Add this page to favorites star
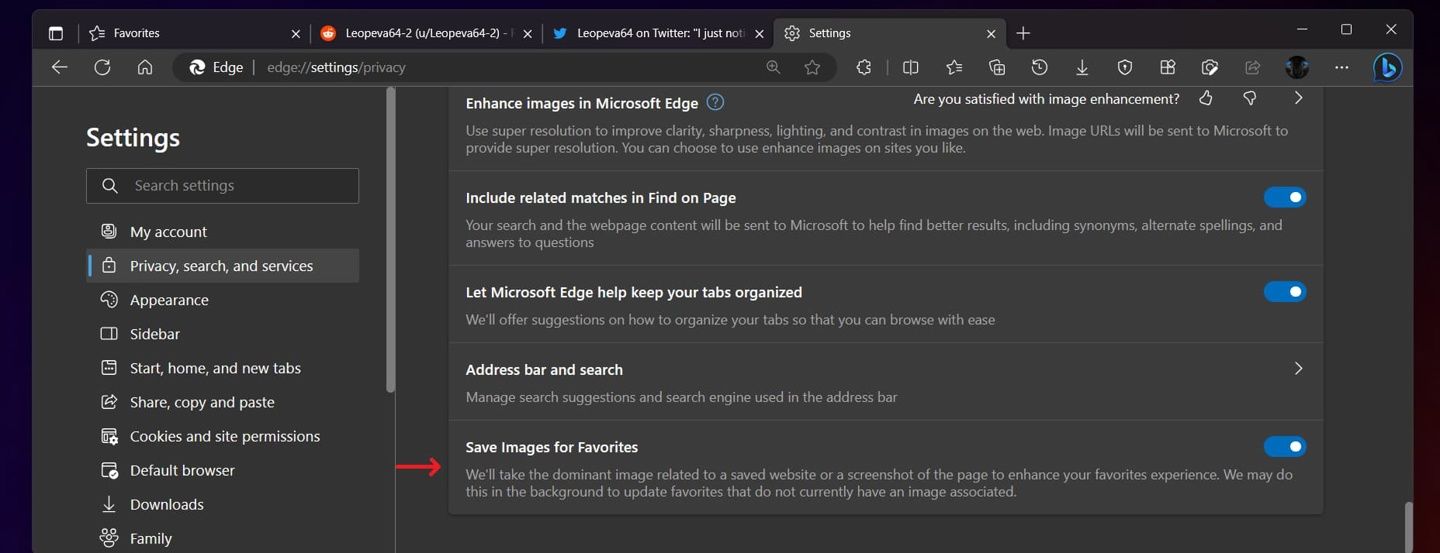 pyautogui.click(x=812, y=67)
